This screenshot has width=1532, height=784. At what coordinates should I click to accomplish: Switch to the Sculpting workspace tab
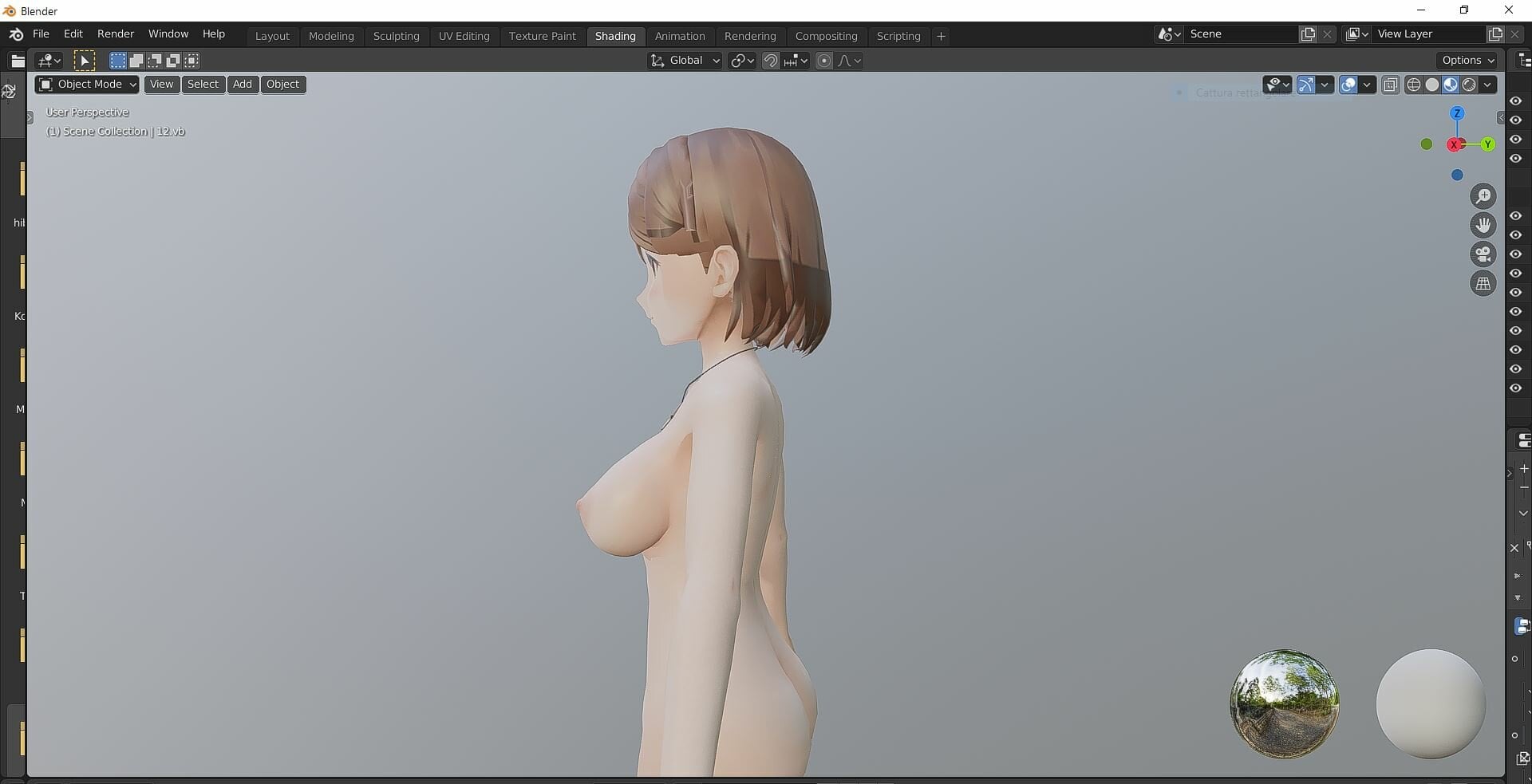[397, 36]
